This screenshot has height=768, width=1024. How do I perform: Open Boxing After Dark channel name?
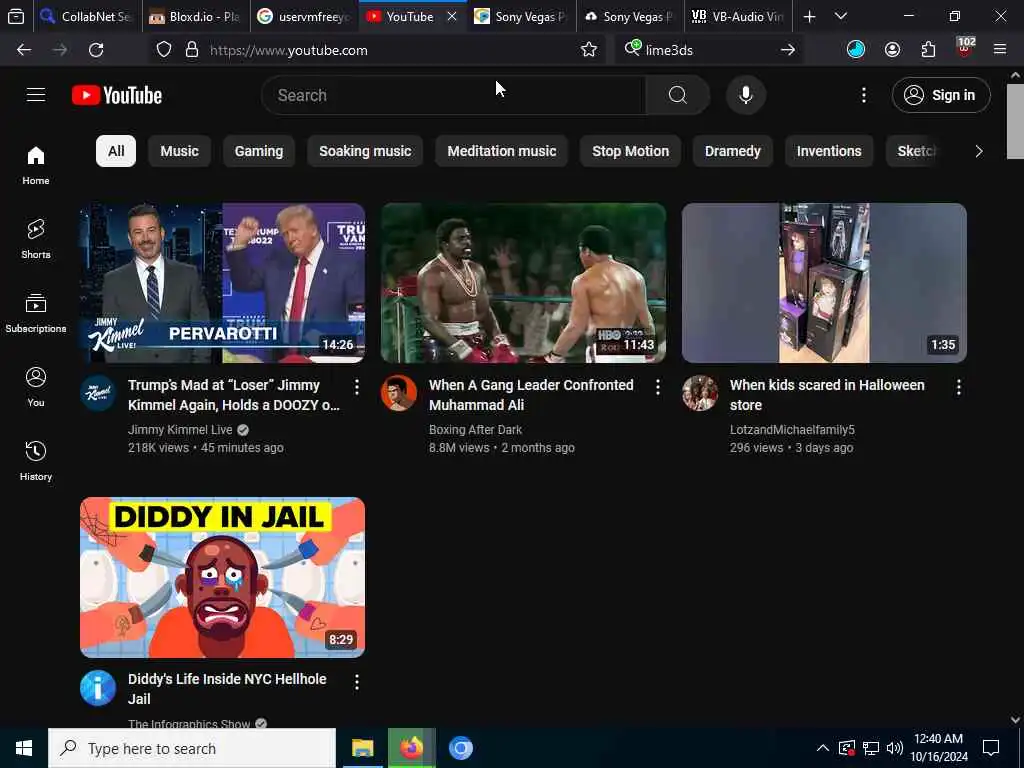tap(475, 430)
